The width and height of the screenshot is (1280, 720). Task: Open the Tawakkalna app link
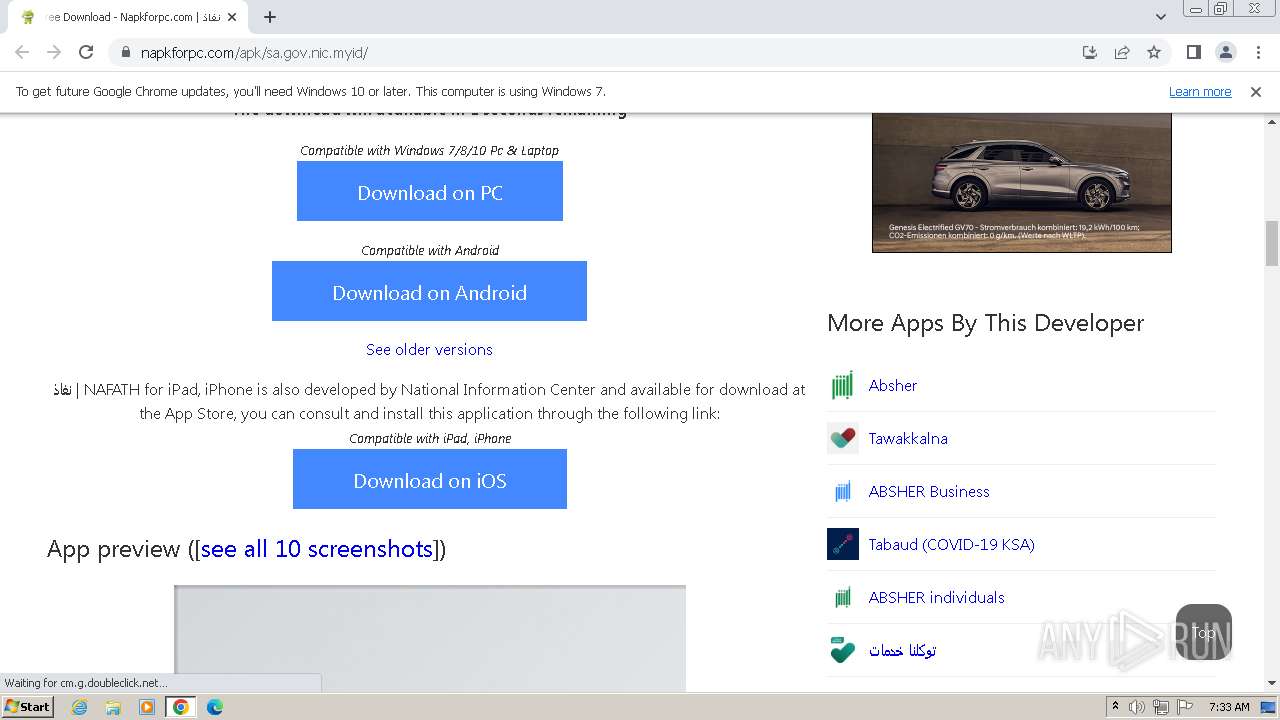pyautogui.click(x=908, y=438)
